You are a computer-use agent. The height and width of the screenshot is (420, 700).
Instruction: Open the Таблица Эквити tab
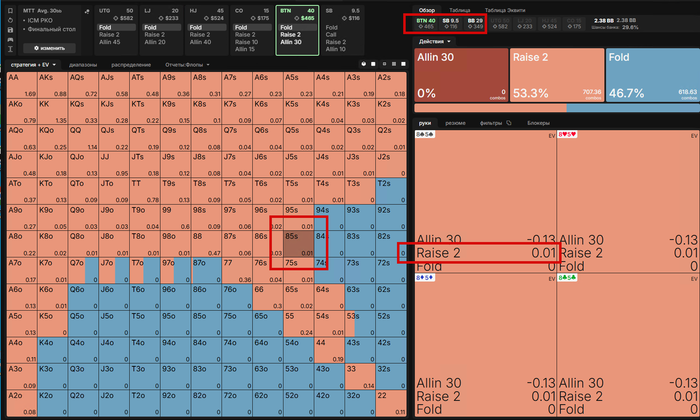click(505, 10)
